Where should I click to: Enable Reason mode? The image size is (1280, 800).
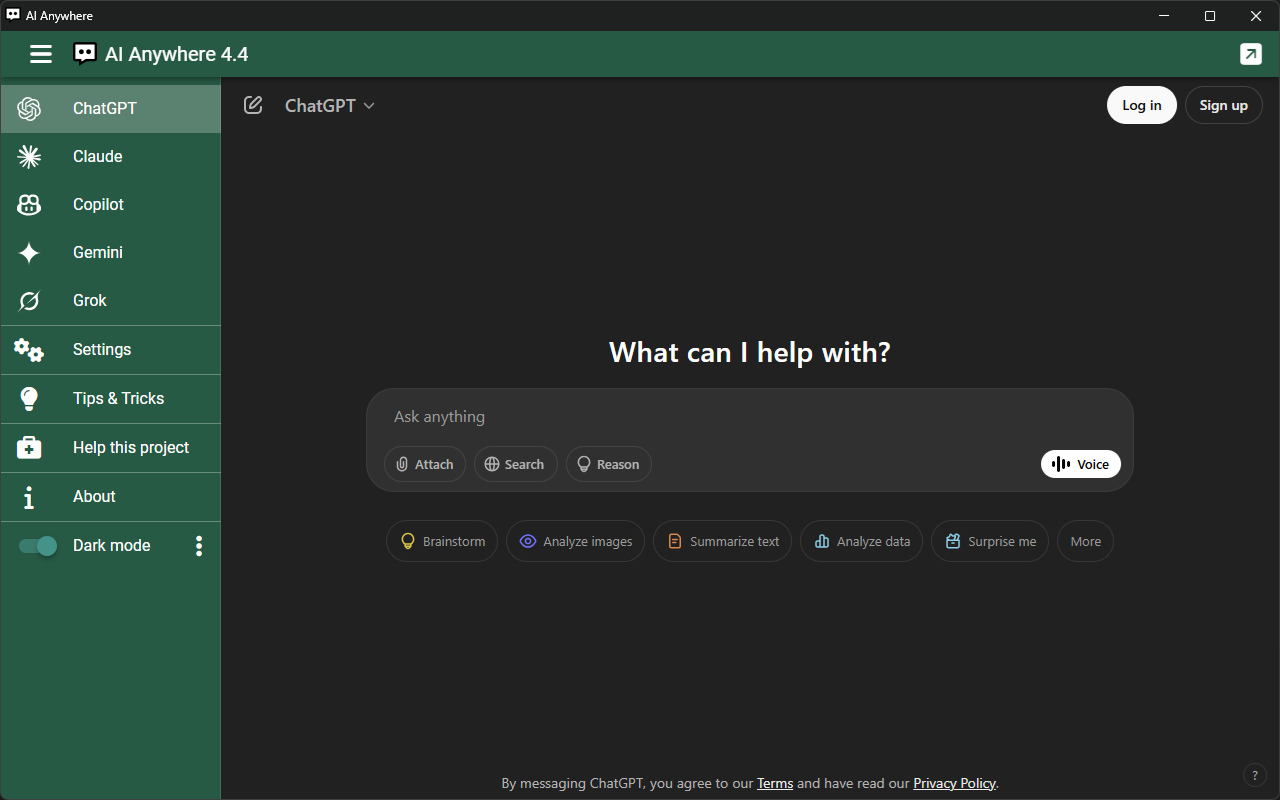click(x=608, y=463)
